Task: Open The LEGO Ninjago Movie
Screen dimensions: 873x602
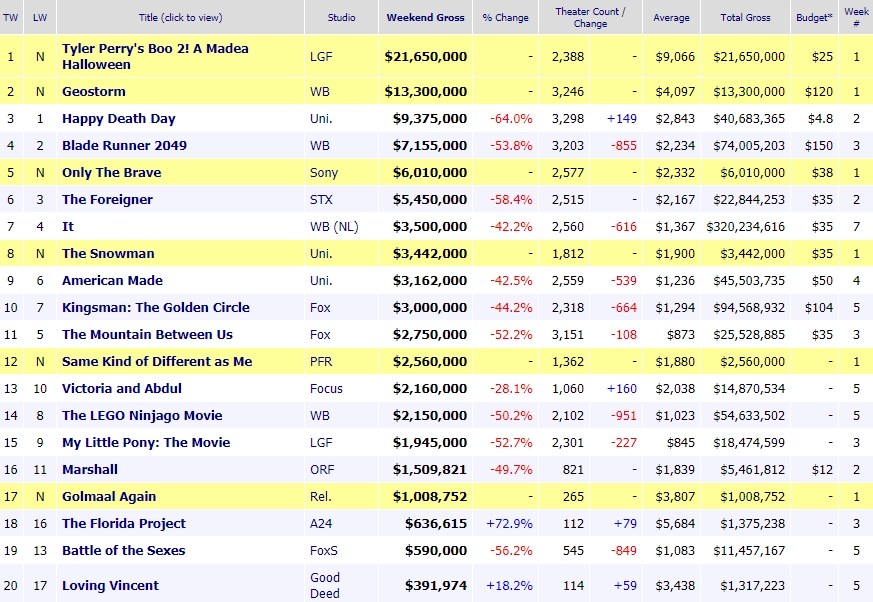Action: 142,415
